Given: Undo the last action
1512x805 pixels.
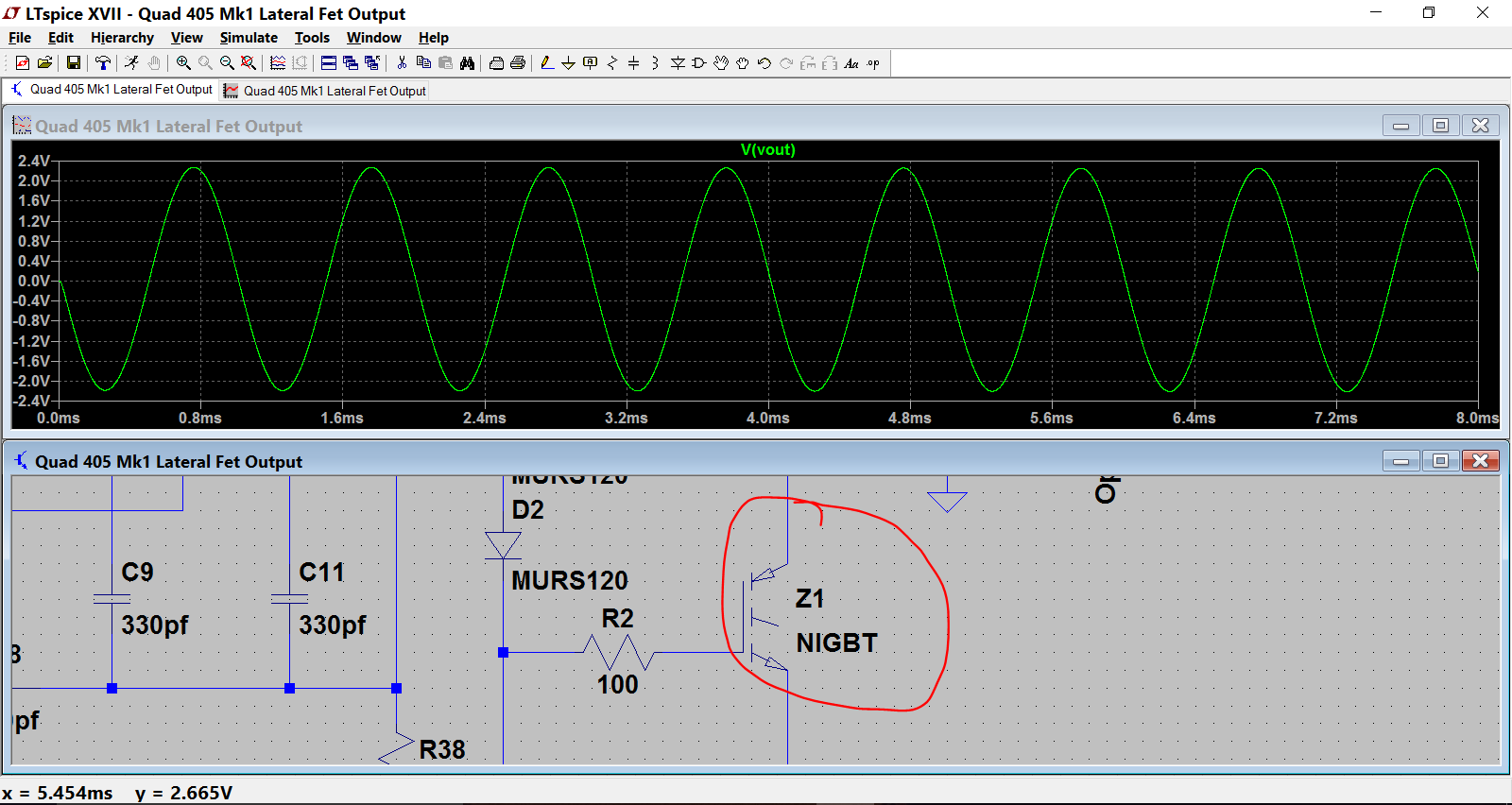Looking at the screenshot, I should pyautogui.click(x=765, y=63).
